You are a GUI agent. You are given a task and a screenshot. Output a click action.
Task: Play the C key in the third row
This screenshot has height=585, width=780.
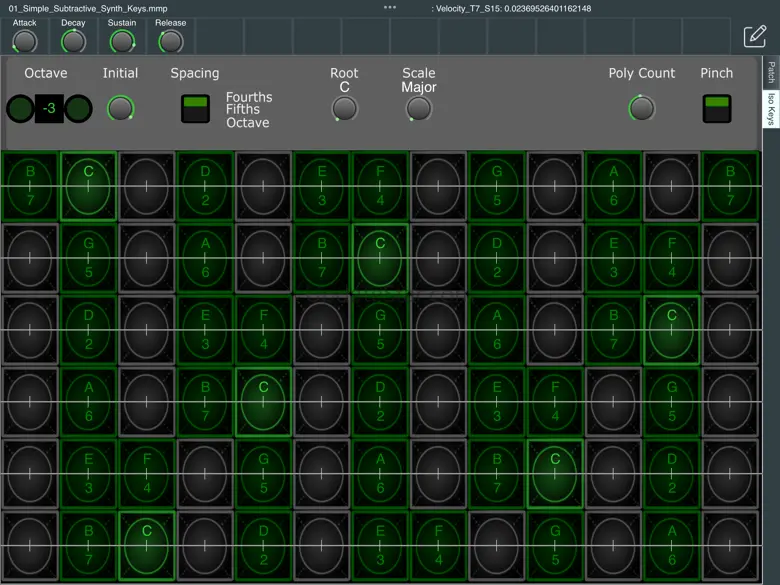(672, 330)
